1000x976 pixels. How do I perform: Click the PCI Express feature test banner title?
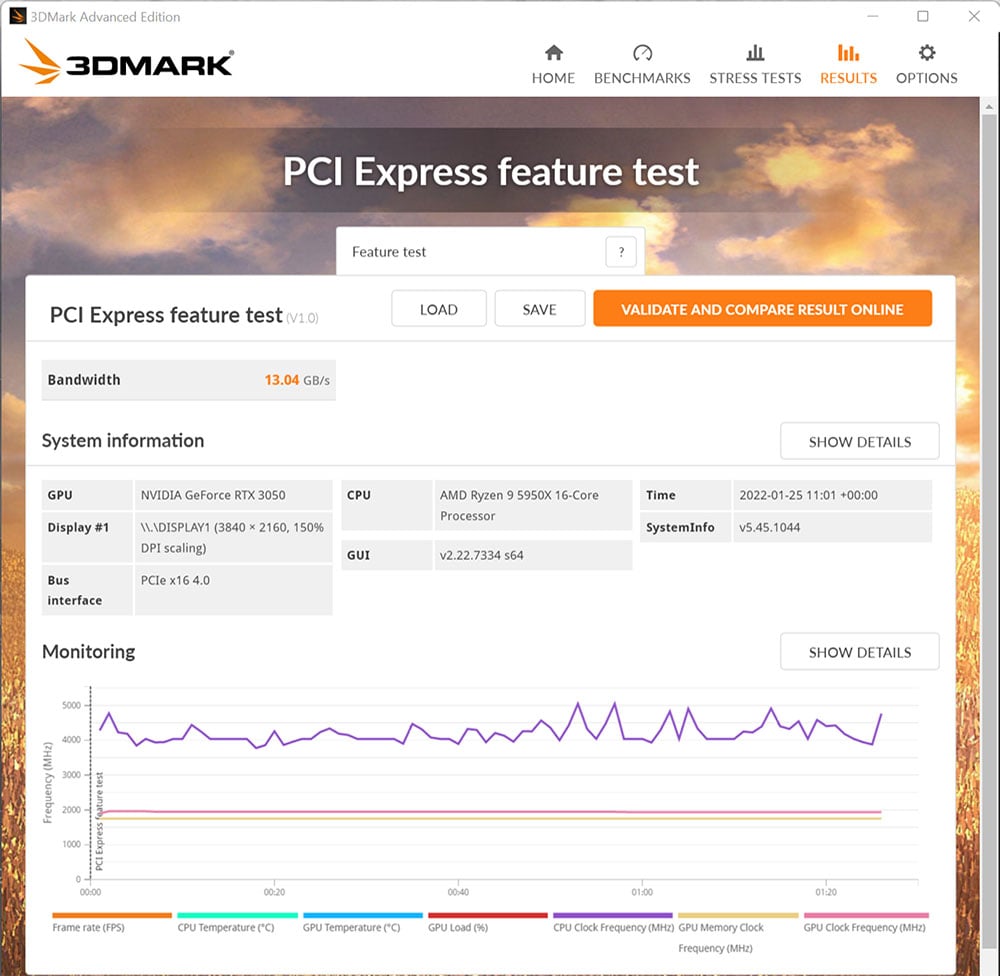point(491,171)
